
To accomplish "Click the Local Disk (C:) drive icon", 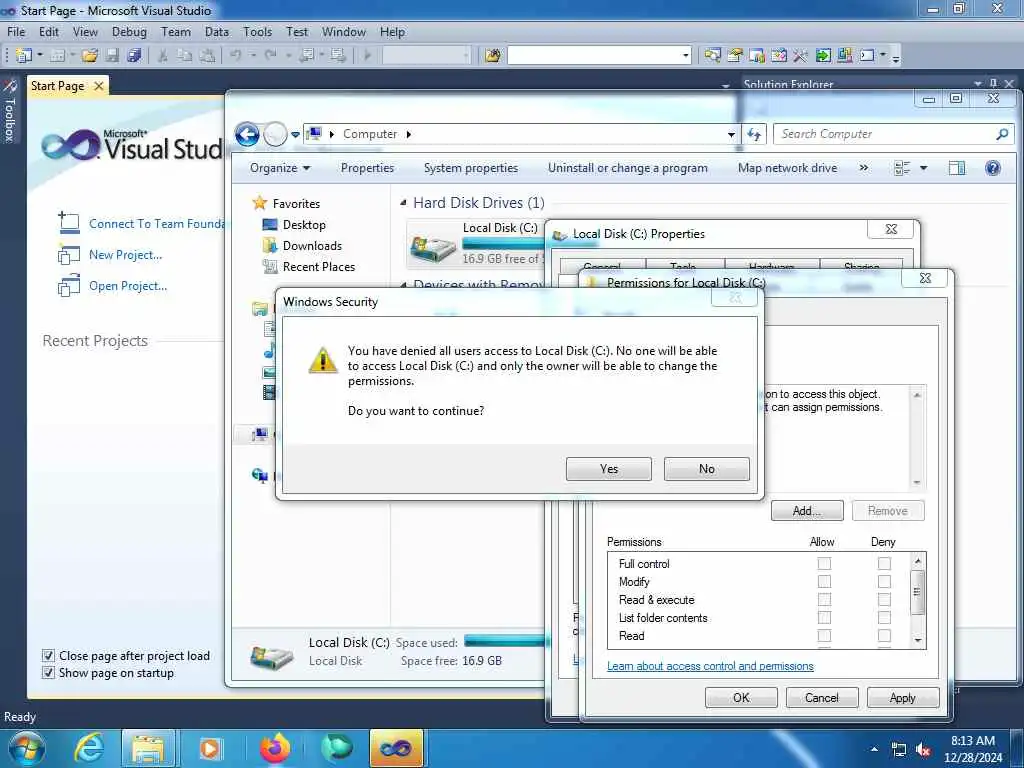I will [x=433, y=248].
